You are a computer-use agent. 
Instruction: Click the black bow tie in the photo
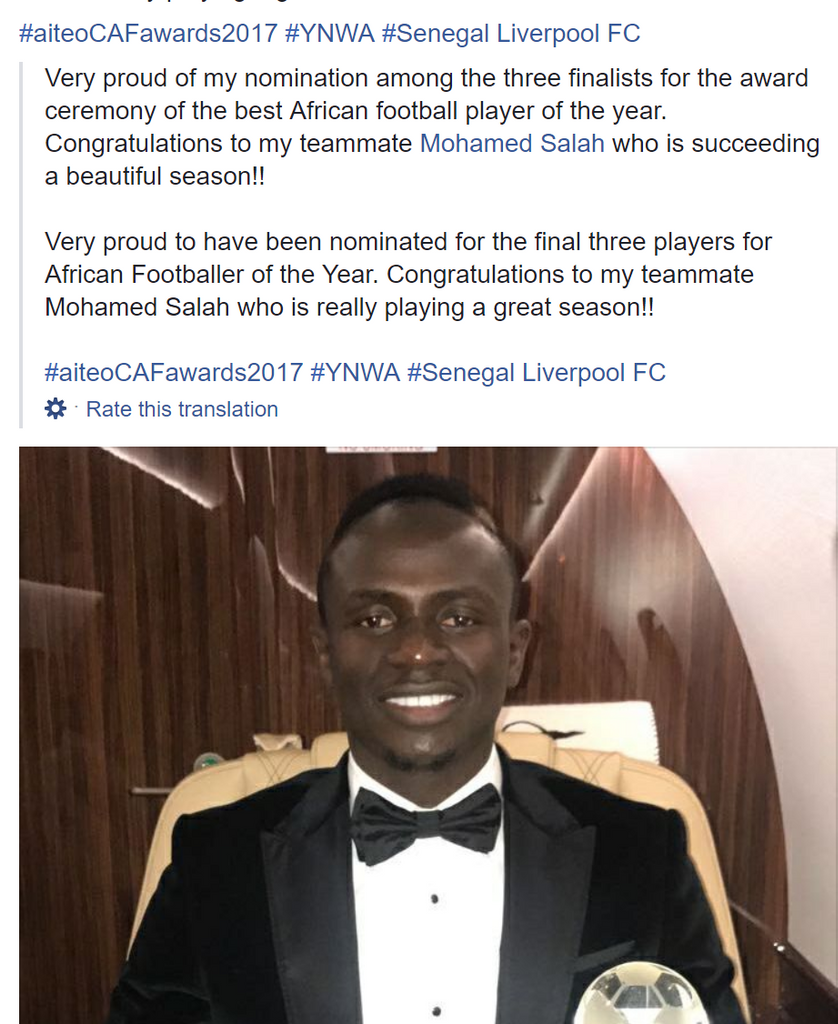click(x=425, y=822)
